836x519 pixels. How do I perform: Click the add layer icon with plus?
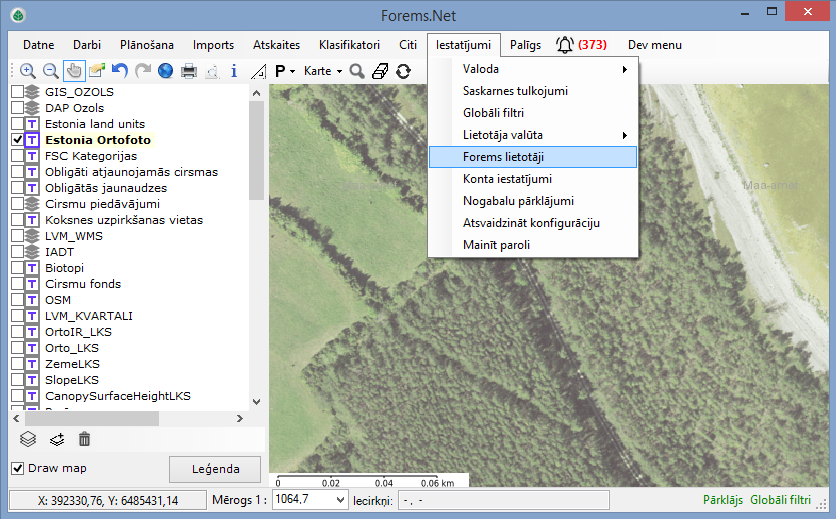coord(56,438)
